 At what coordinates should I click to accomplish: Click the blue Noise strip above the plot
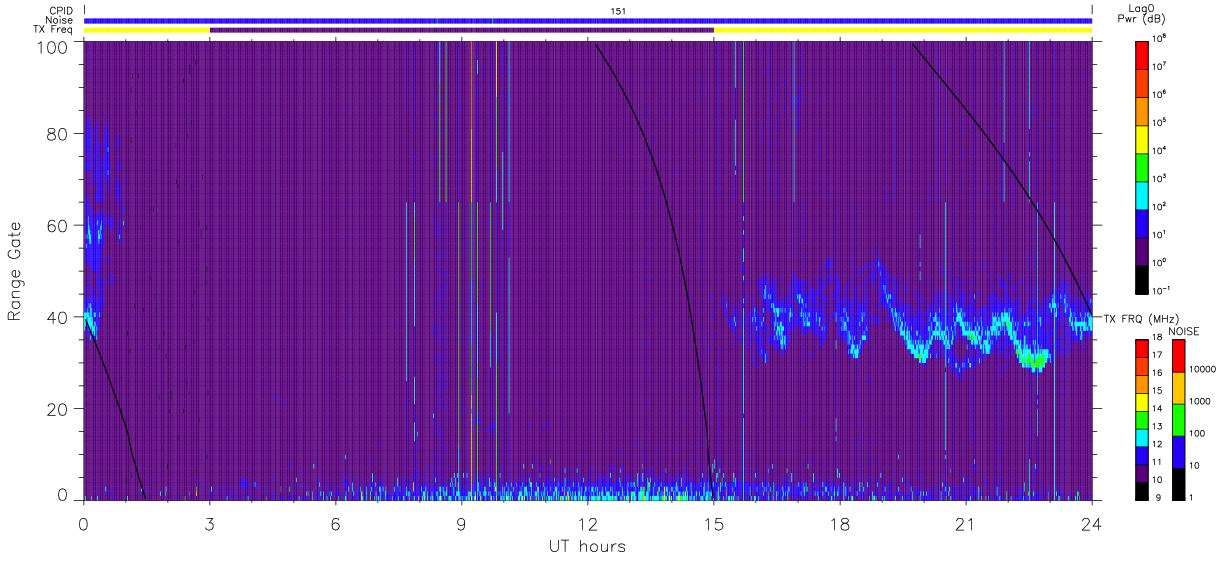click(x=587, y=20)
